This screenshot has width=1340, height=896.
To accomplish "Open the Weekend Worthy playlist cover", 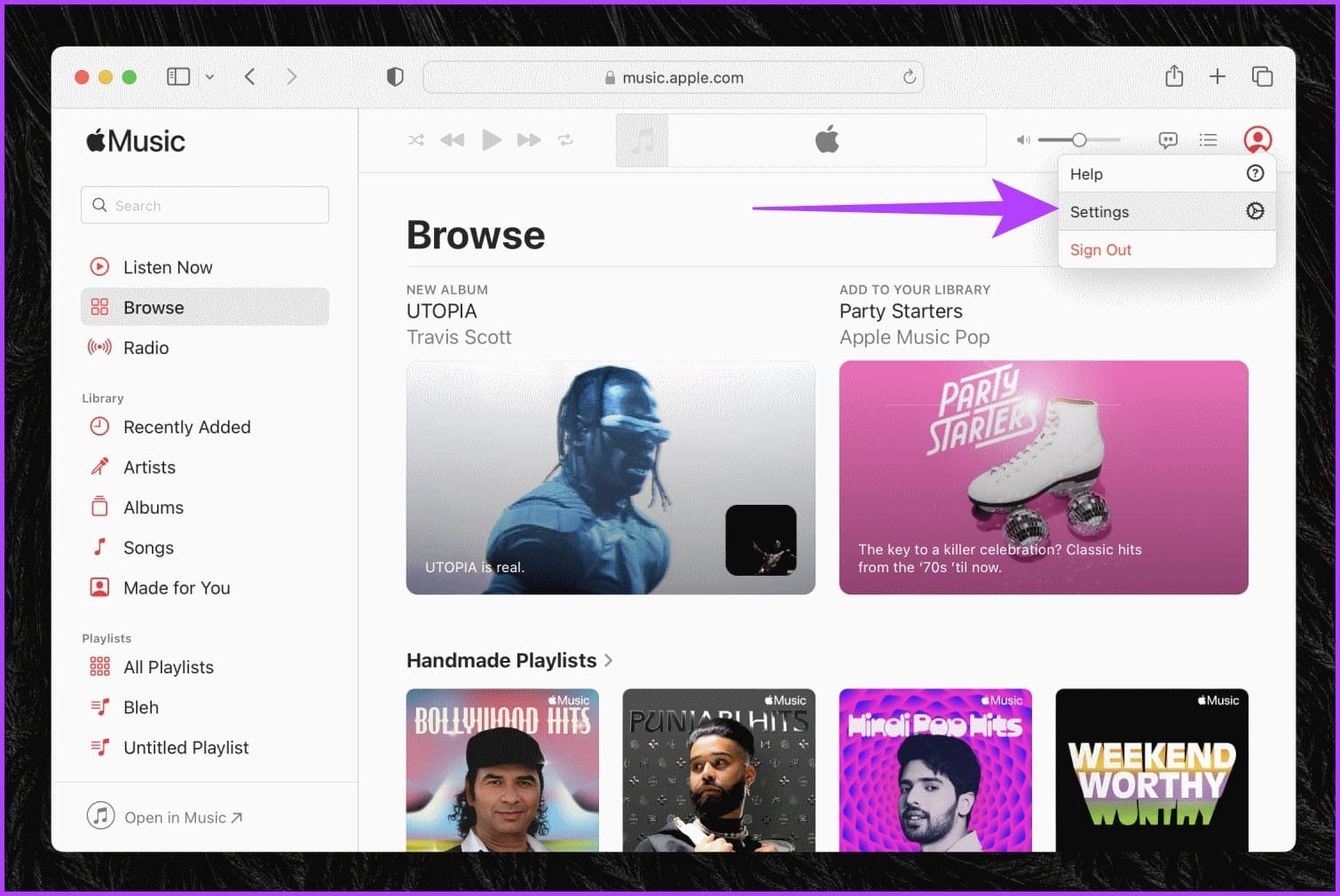I will (x=1152, y=770).
